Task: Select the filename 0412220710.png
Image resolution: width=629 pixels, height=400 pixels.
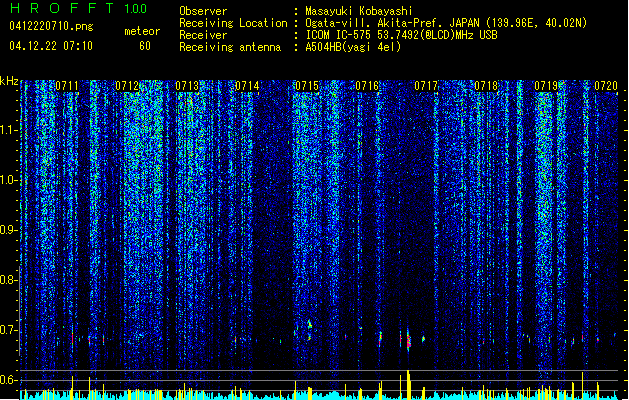Action: (51, 26)
